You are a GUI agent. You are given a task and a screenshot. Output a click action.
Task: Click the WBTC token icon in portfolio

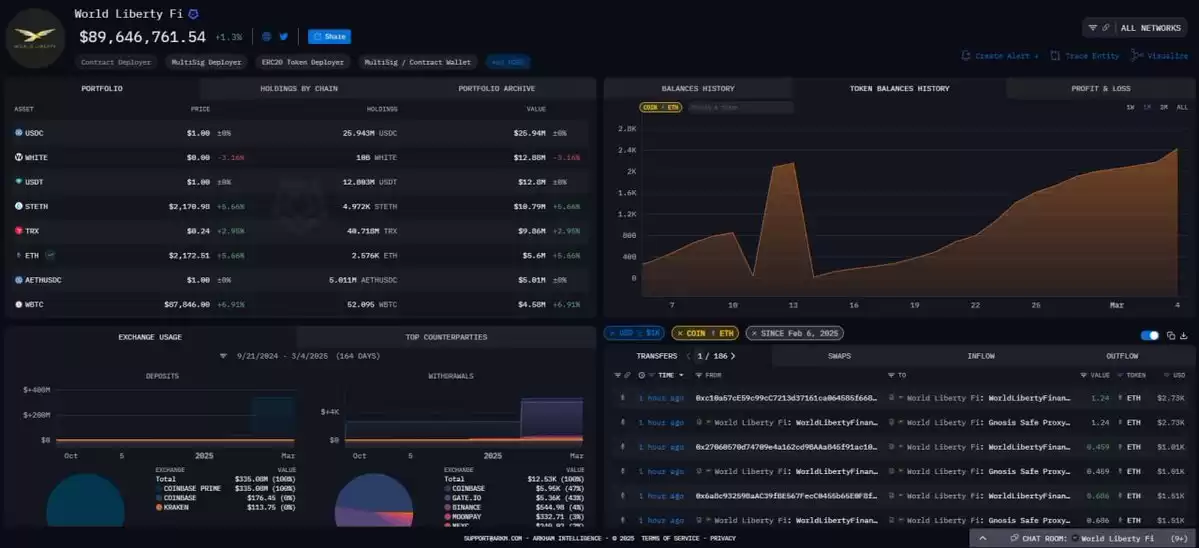[18, 304]
